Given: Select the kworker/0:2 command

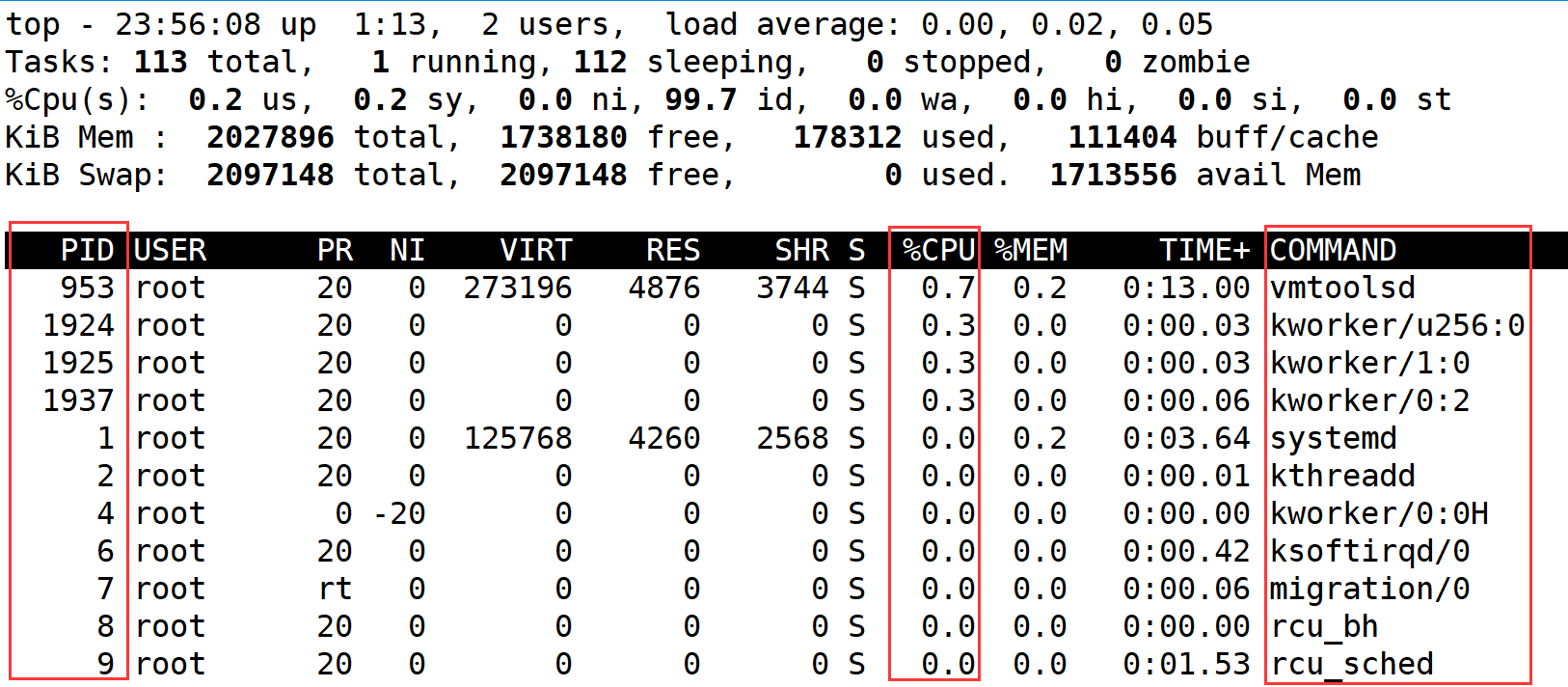Looking at the screenshot, I should coord(1369,401).
